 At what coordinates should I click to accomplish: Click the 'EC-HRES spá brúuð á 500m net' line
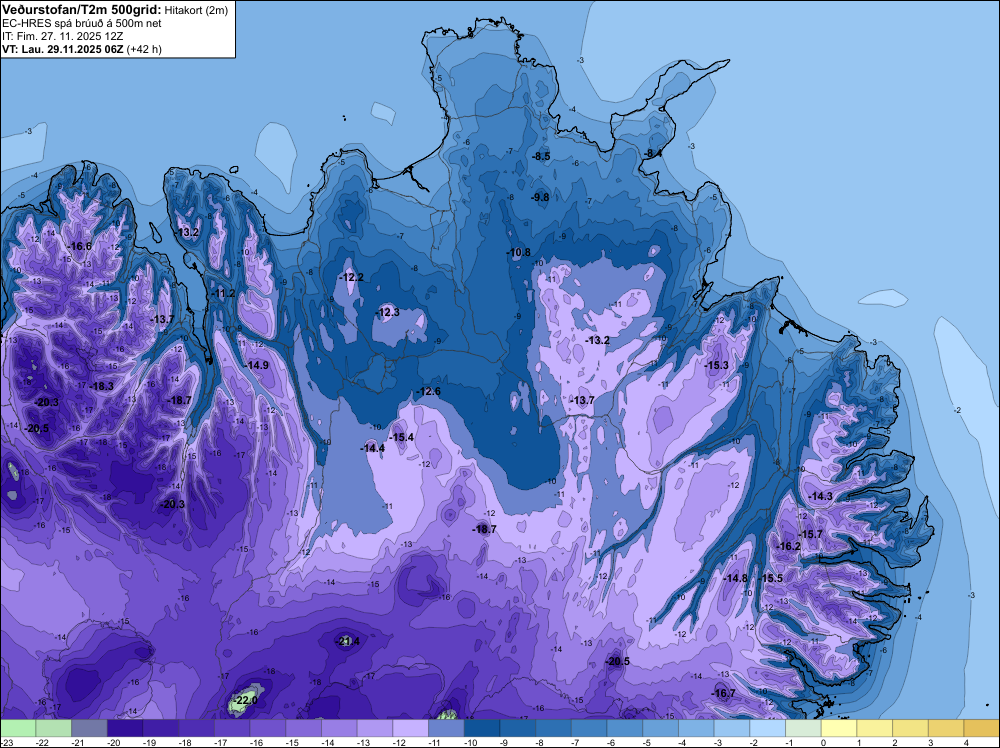pos(82,24)
